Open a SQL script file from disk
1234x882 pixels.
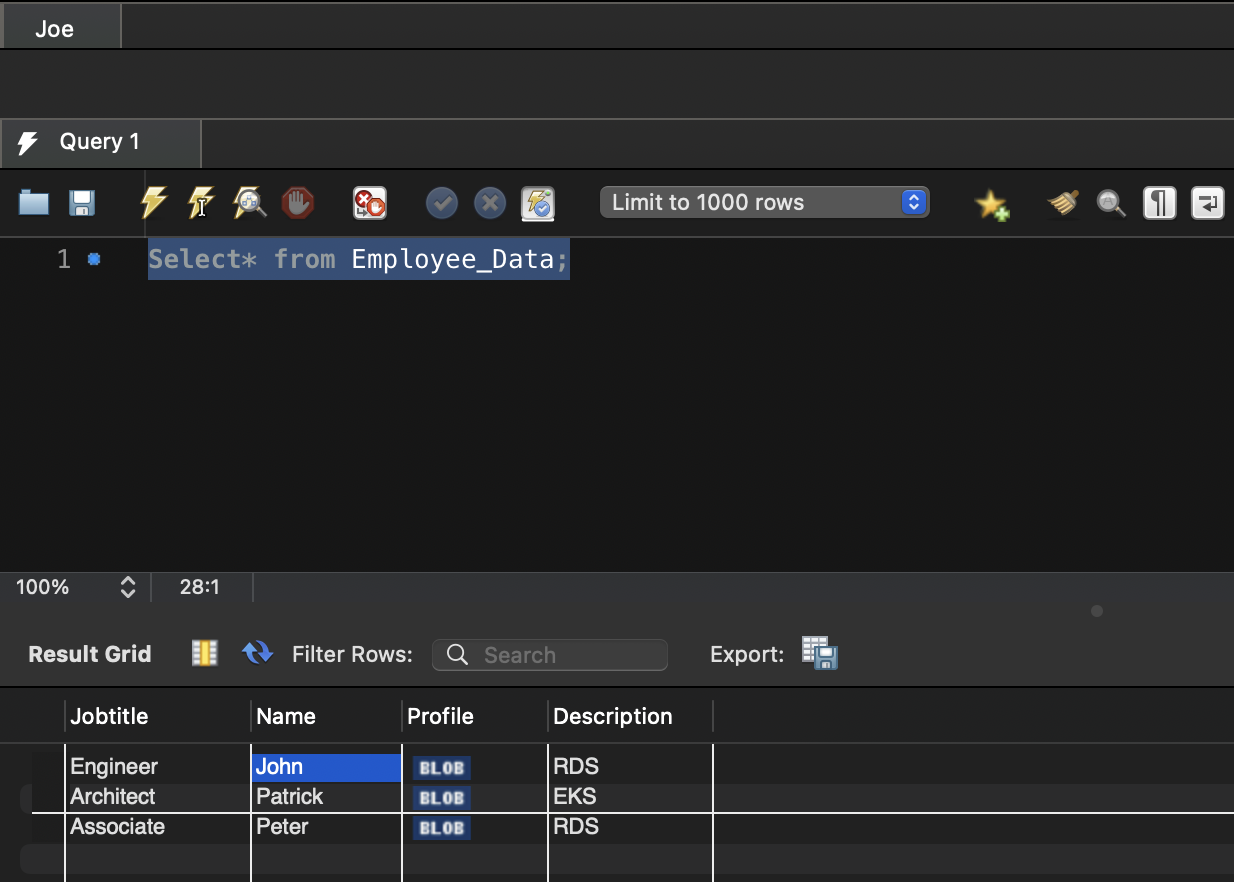click(33, 202)
